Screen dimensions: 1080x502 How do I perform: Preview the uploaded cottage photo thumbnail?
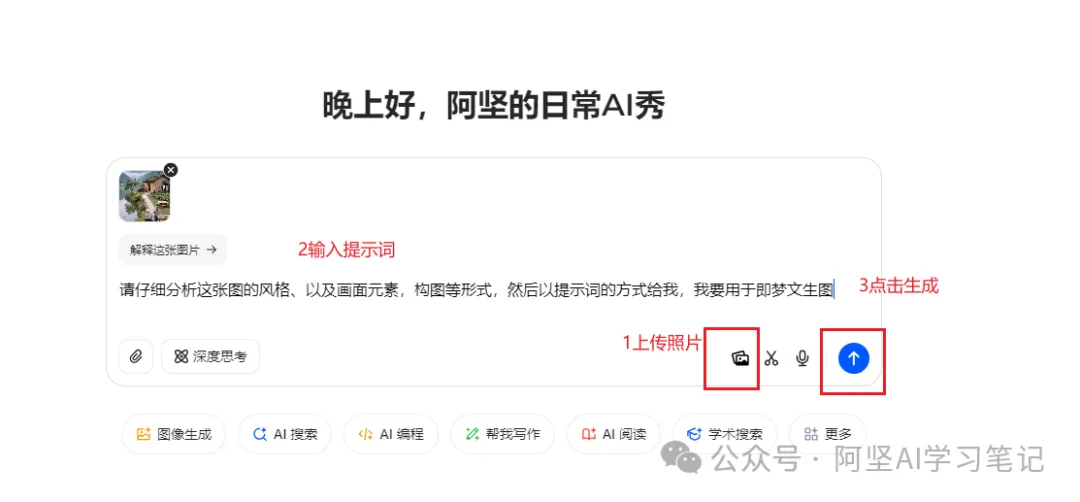tap(145, 196)
